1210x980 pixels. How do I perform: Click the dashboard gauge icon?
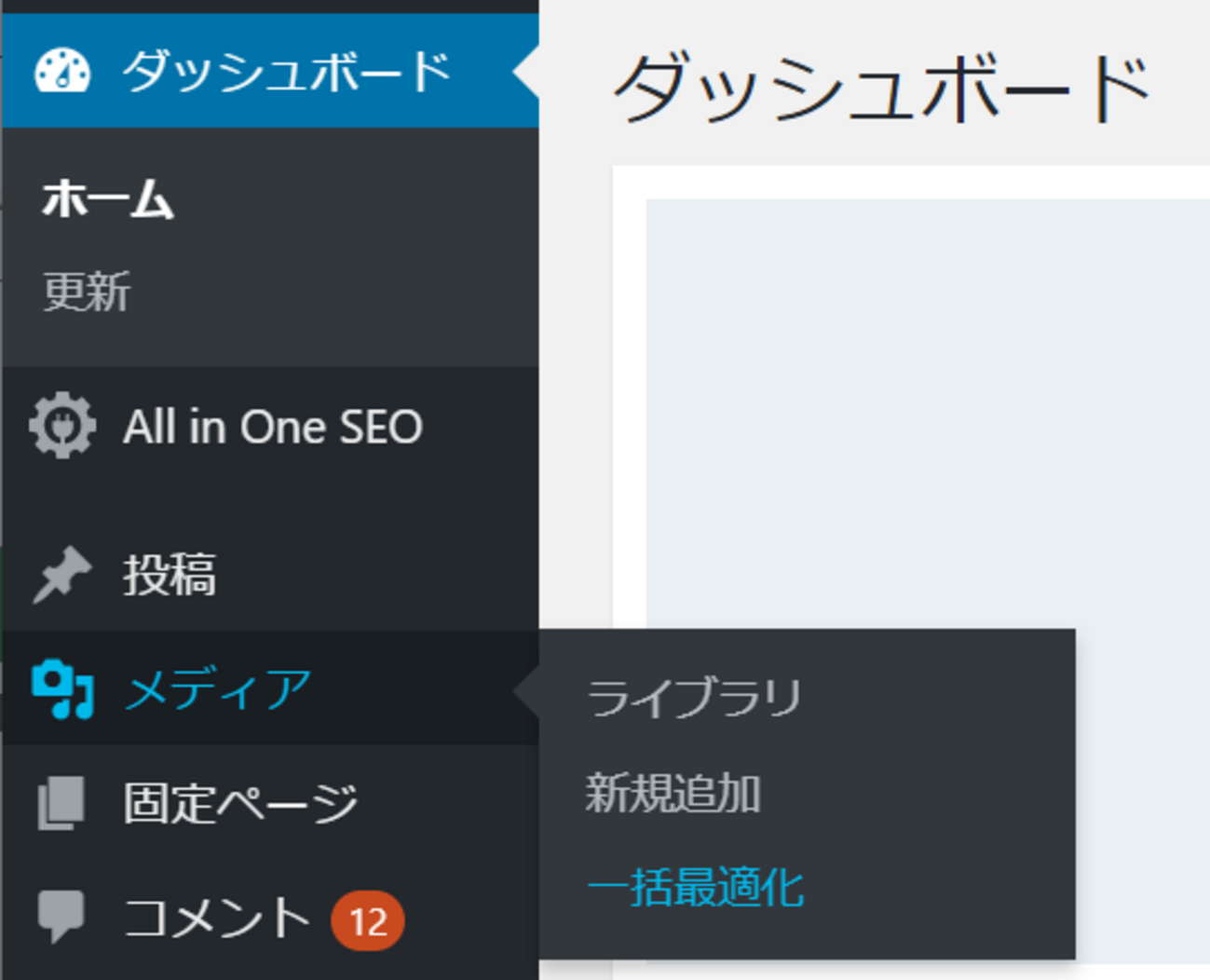(x=61, y=72)
